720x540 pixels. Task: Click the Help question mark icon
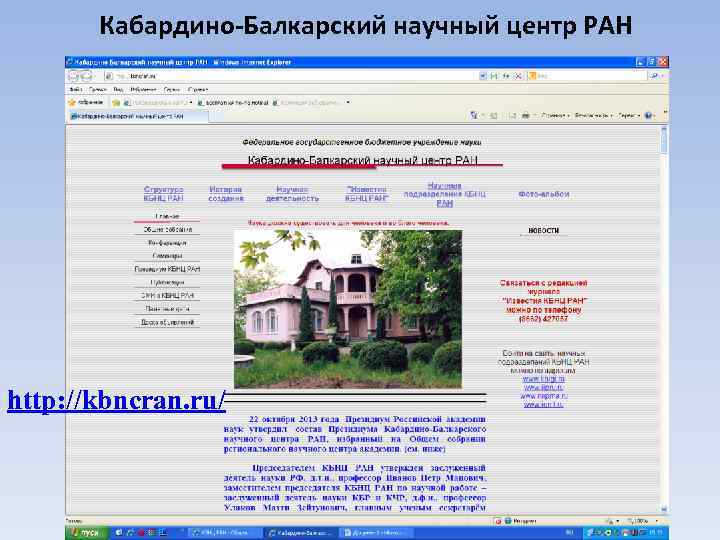point(648,116)
